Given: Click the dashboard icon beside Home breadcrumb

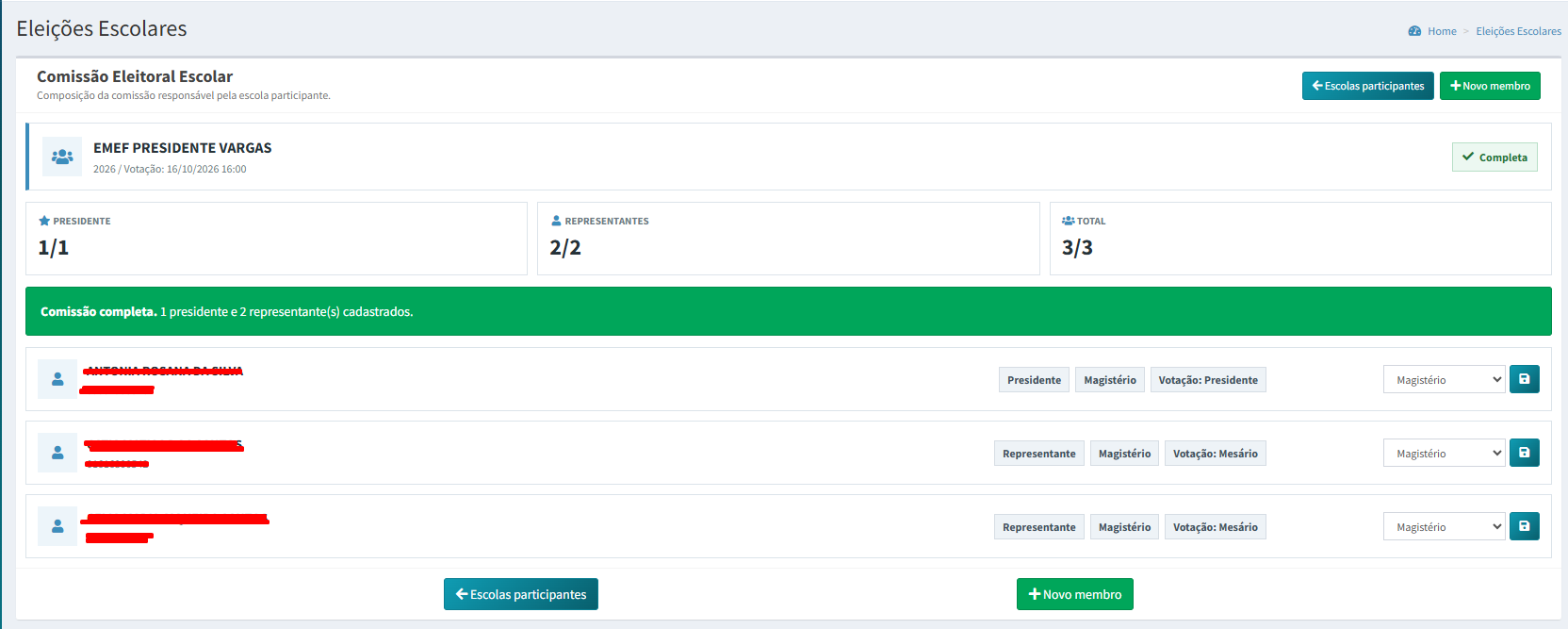Looking at the screenshot, I should (1414, 31).
